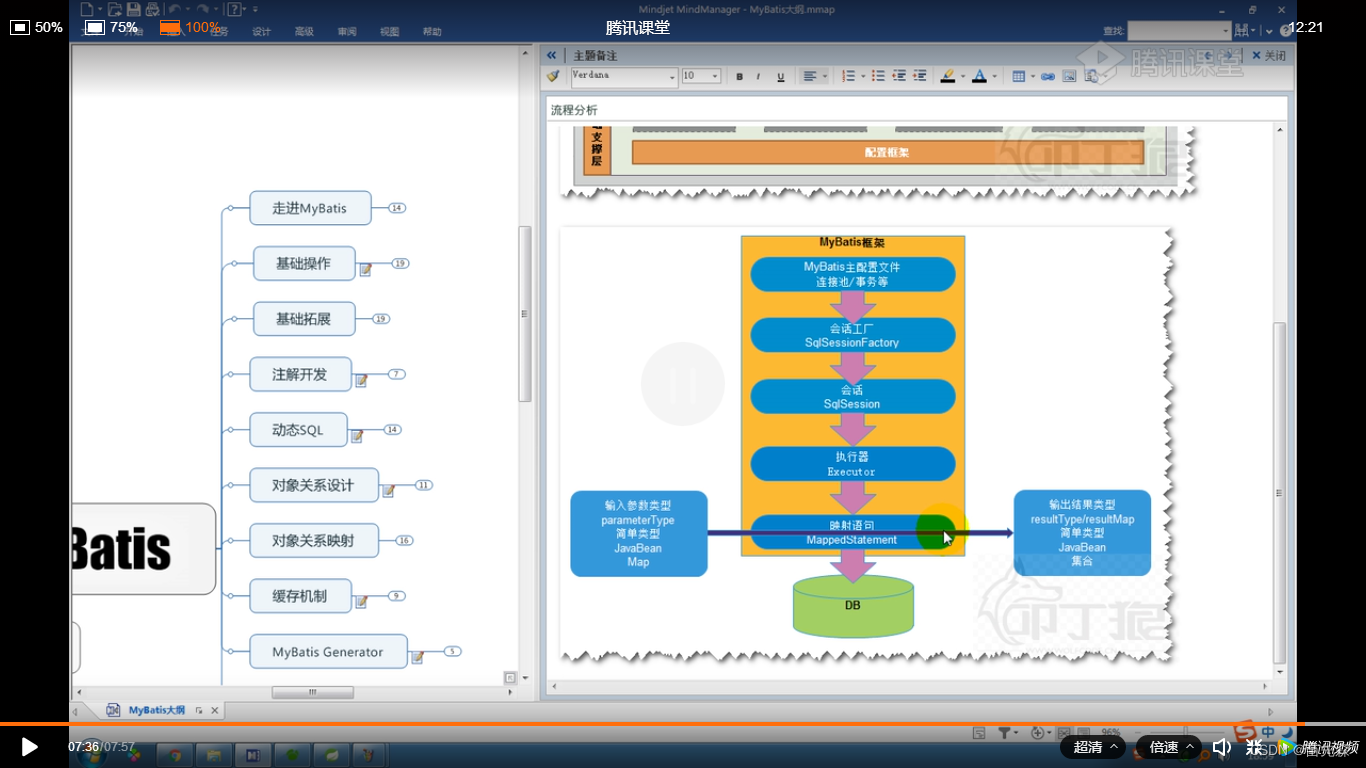Collapse the 主题备注 panel with double arrow
Viewport: 1366px width, 768px height.
[551, 56]
